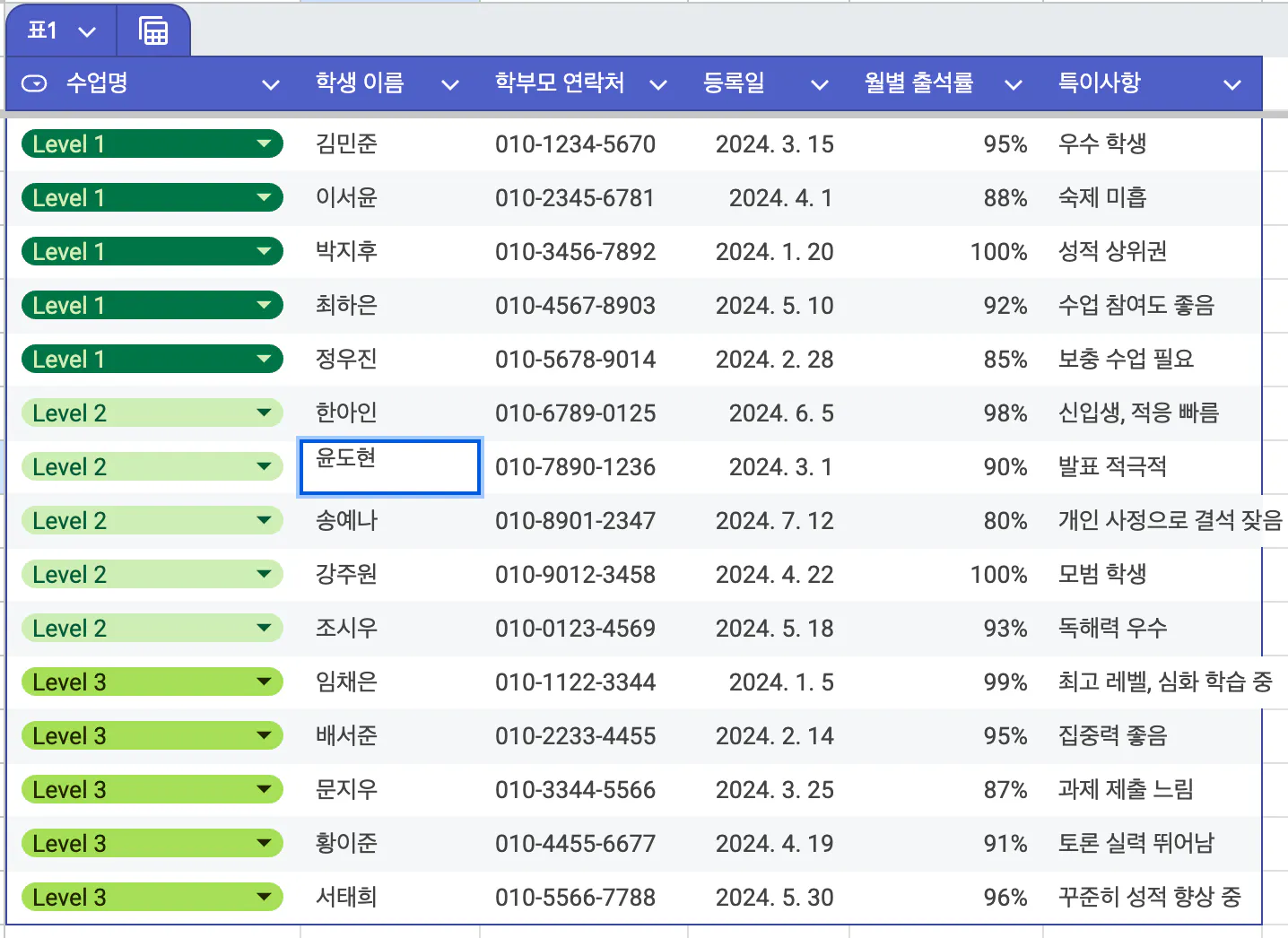Select the note 신입생, 적응 빠름
1288x938 pixels.
(1138, 413)
